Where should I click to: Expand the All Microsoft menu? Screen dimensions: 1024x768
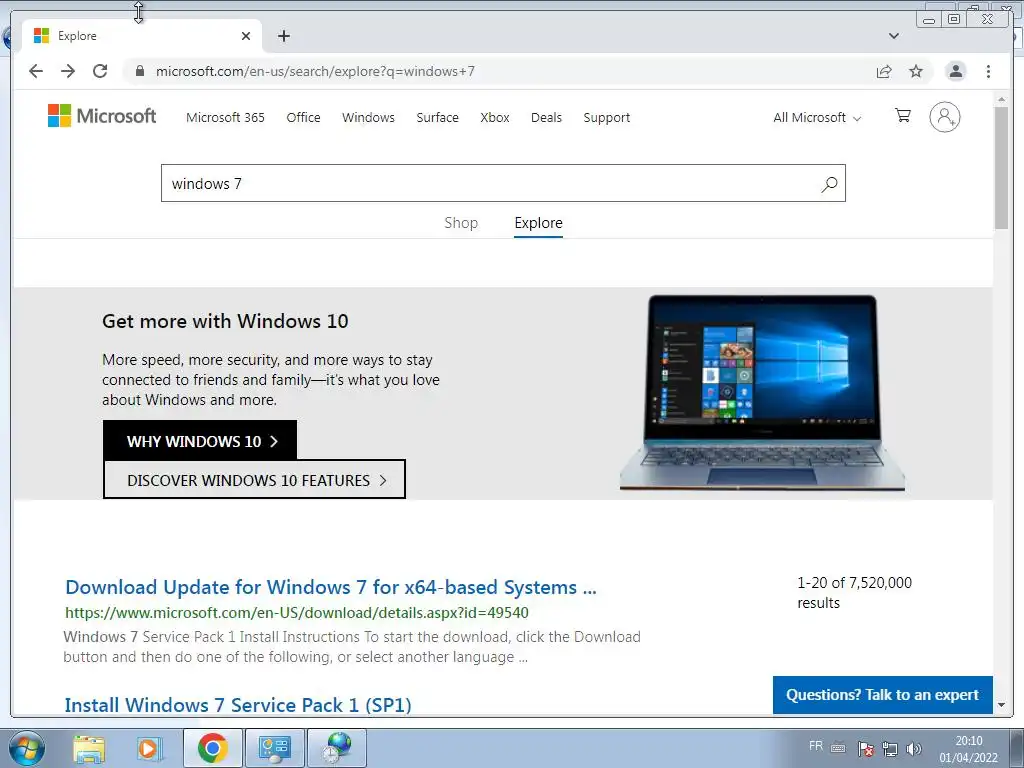coord(817,118)
